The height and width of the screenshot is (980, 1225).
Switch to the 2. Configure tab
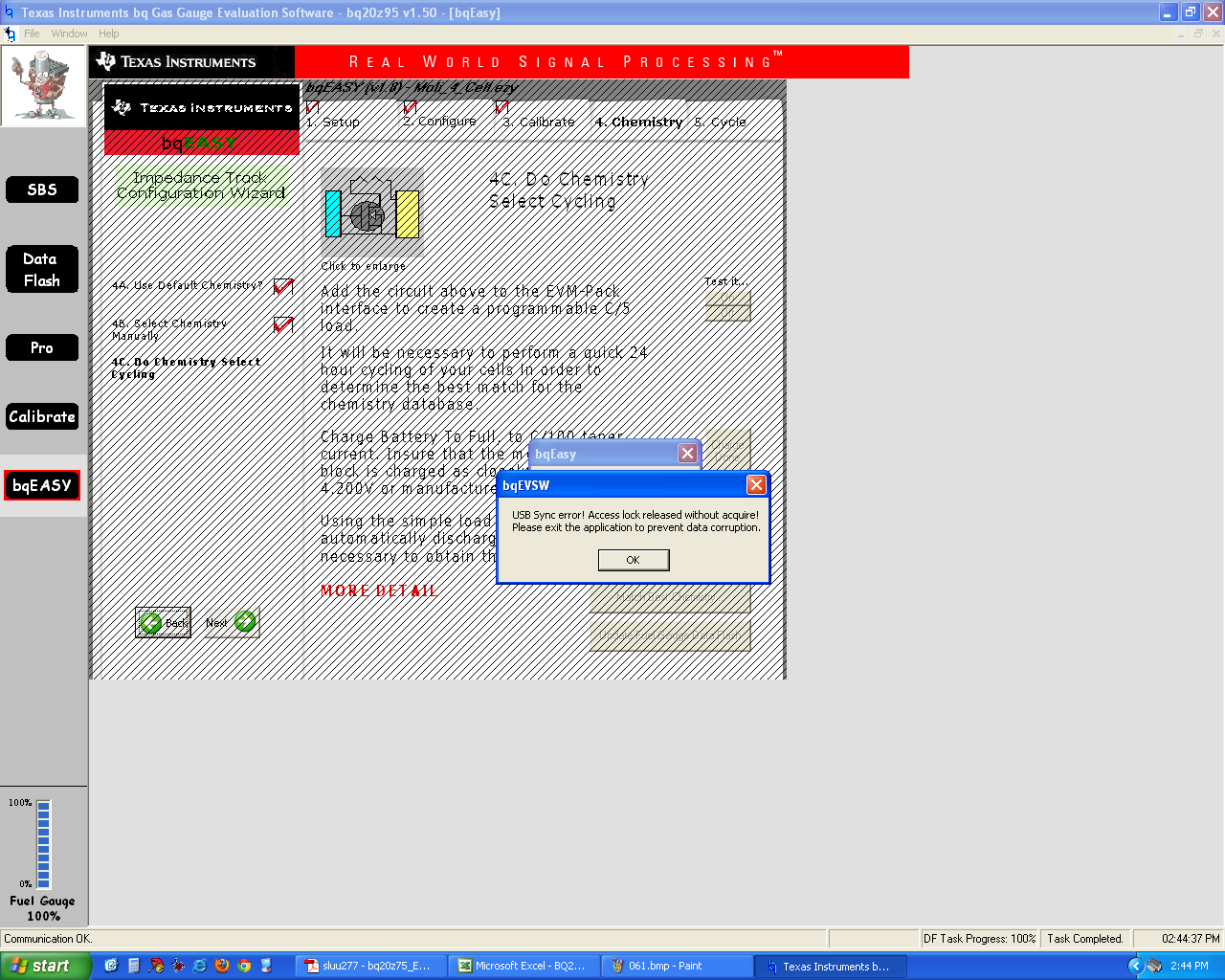tap(439, 122)
